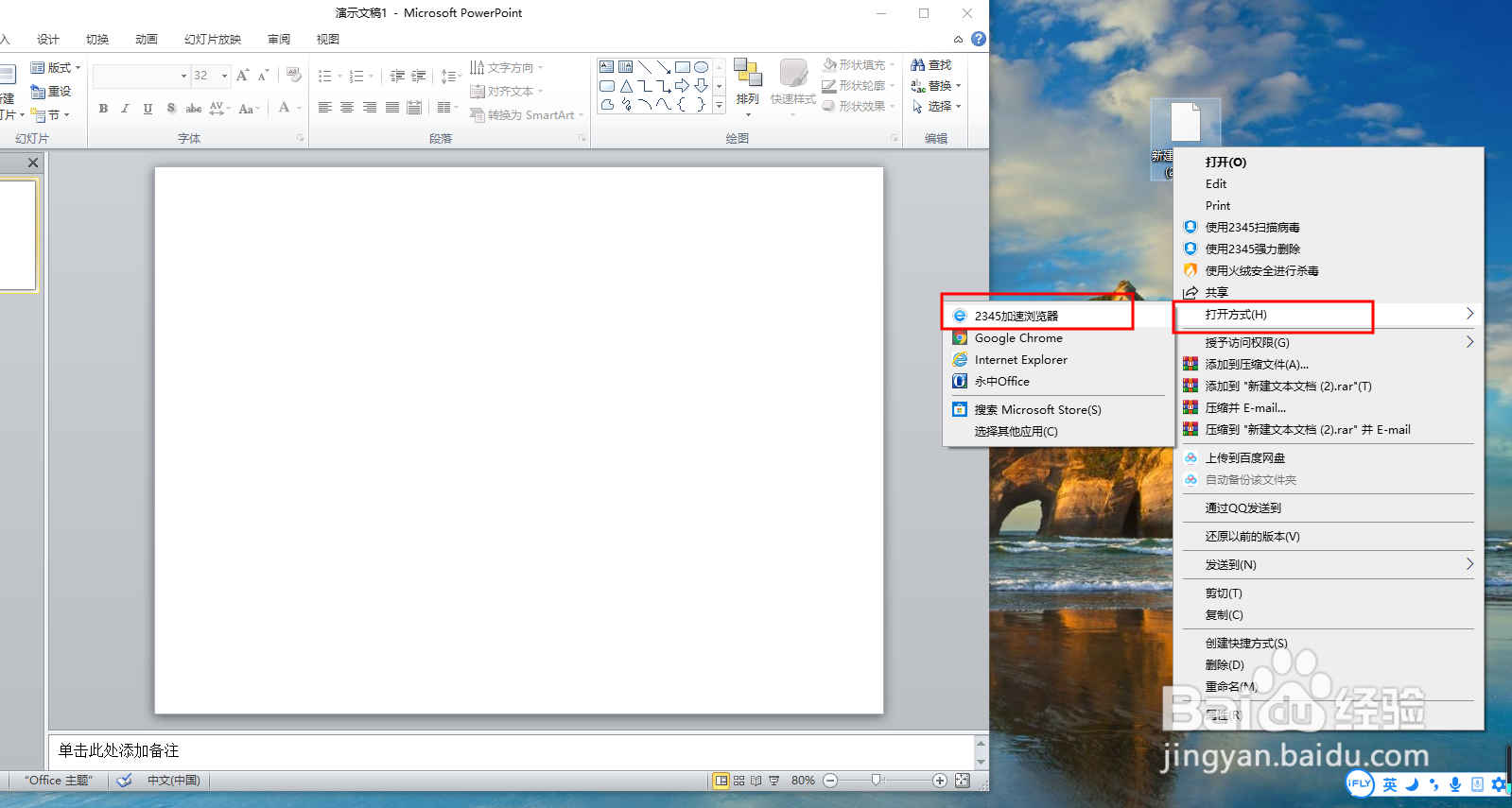Open the Transitions (切换) ribbon tab
This screenshot has width=1512, height=808.
pos(97,40)
